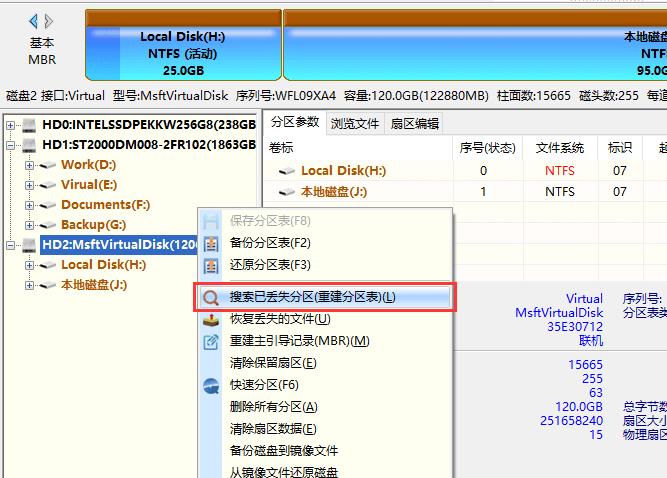
Task: Click restore partition table icon
Action: click(211, 266)
